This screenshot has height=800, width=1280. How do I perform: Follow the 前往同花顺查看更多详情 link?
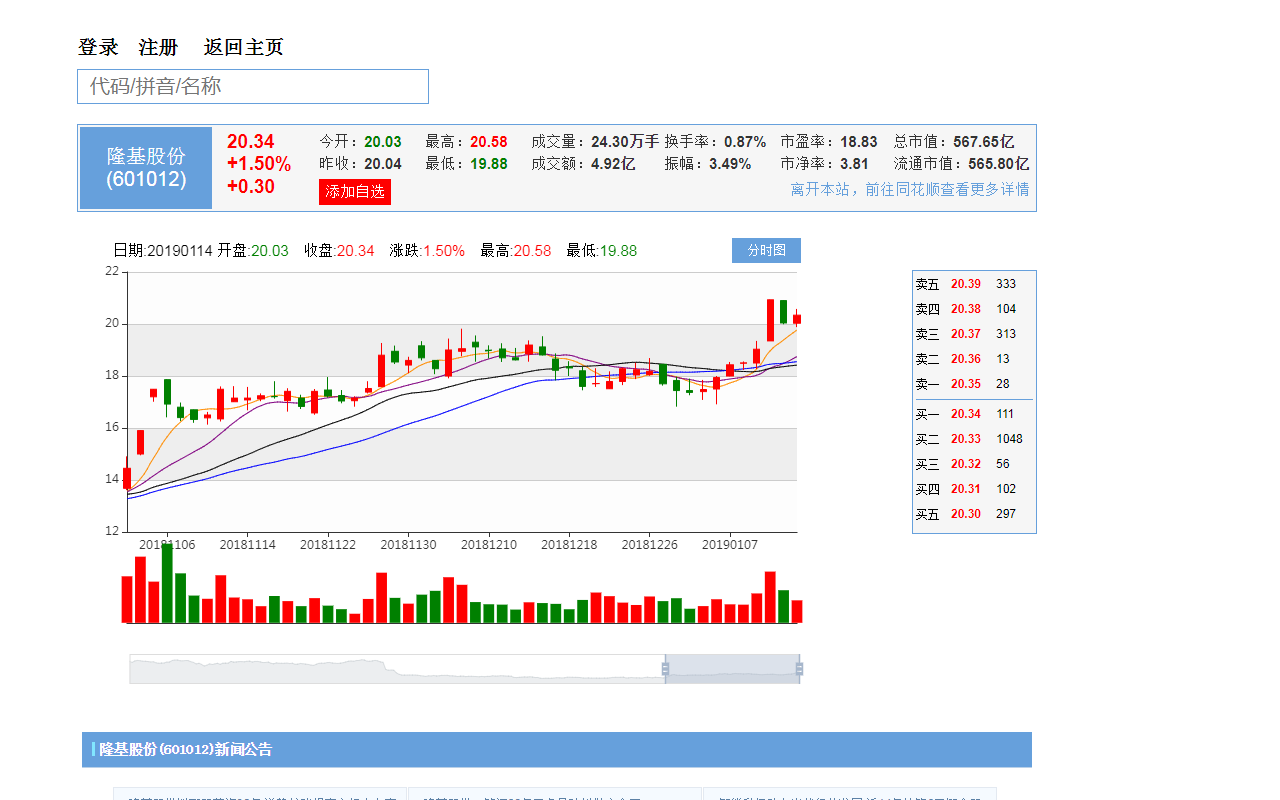point(909,189)
